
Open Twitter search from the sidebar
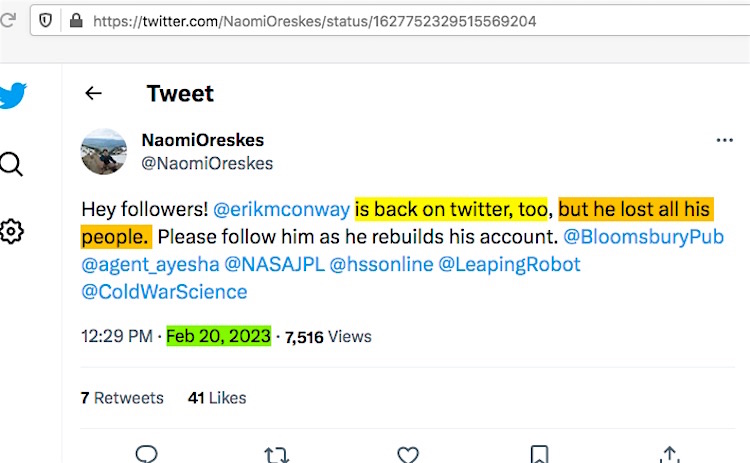pyautogui.click(x=11, y=164)
